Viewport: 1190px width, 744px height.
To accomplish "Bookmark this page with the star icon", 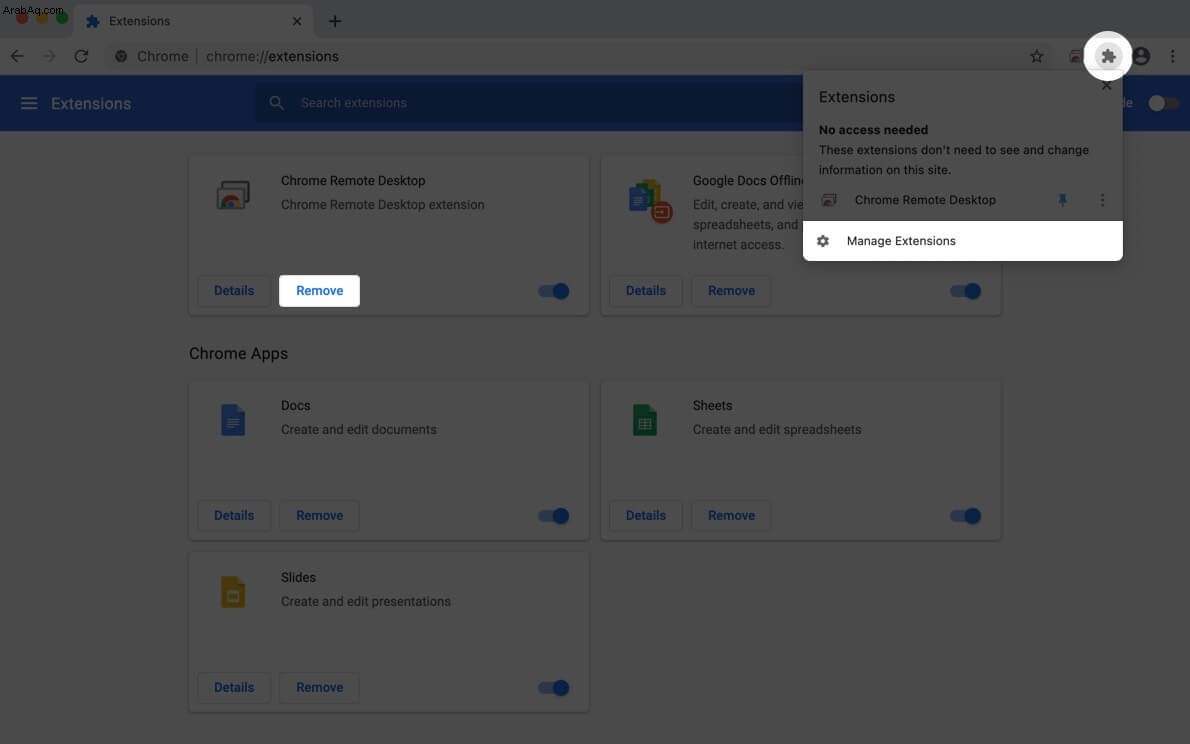I will (1036, 56).
